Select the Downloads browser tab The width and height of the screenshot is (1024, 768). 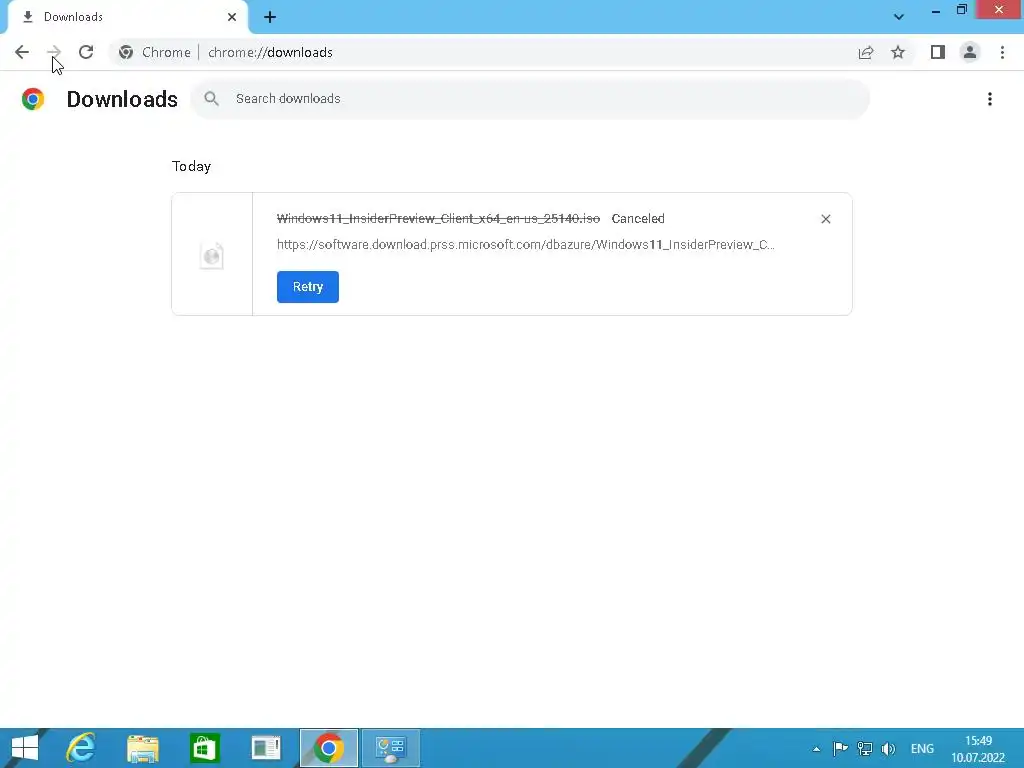point(127,17)
